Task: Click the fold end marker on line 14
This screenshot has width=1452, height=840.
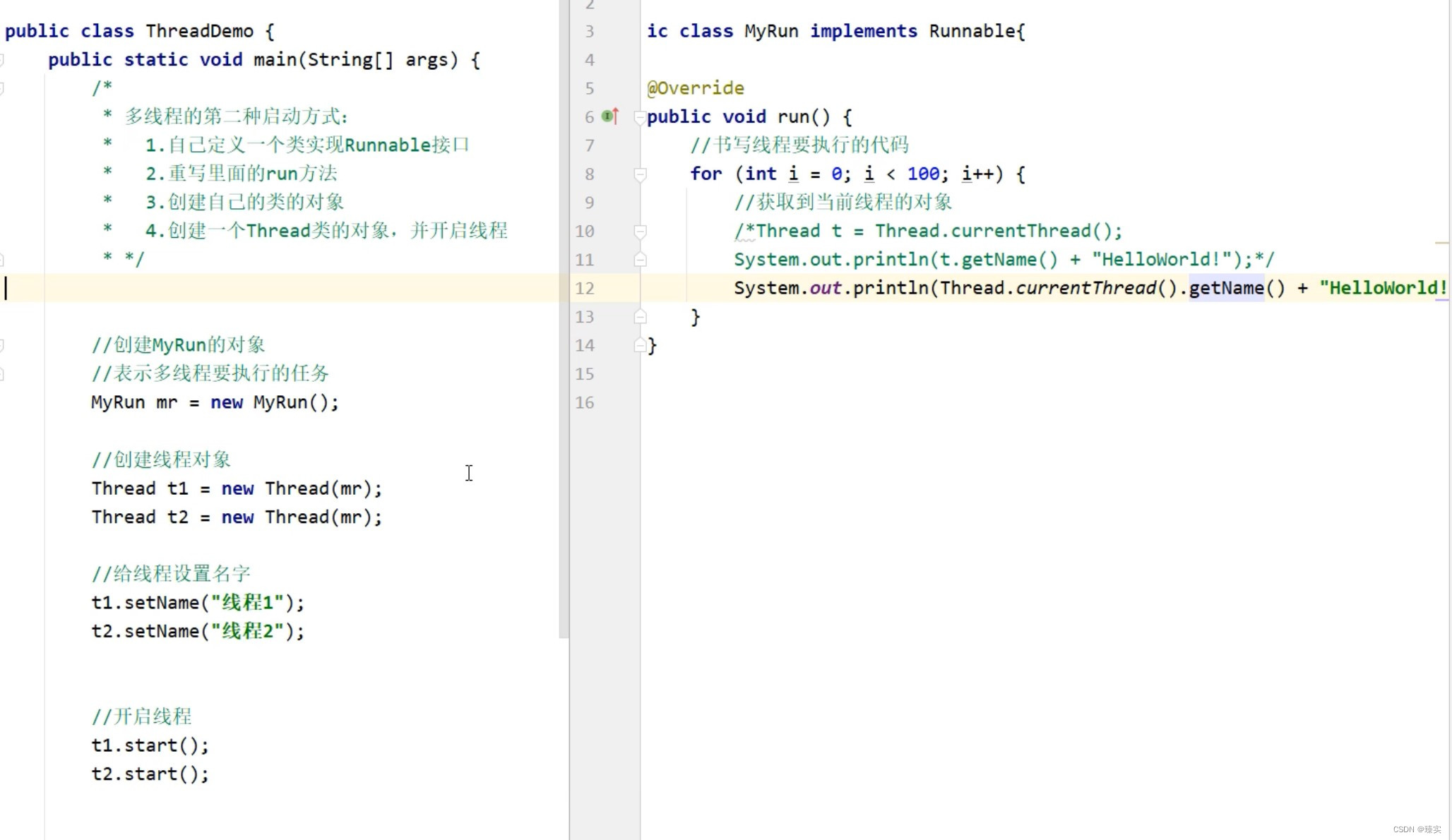Action: pos(640,345)
